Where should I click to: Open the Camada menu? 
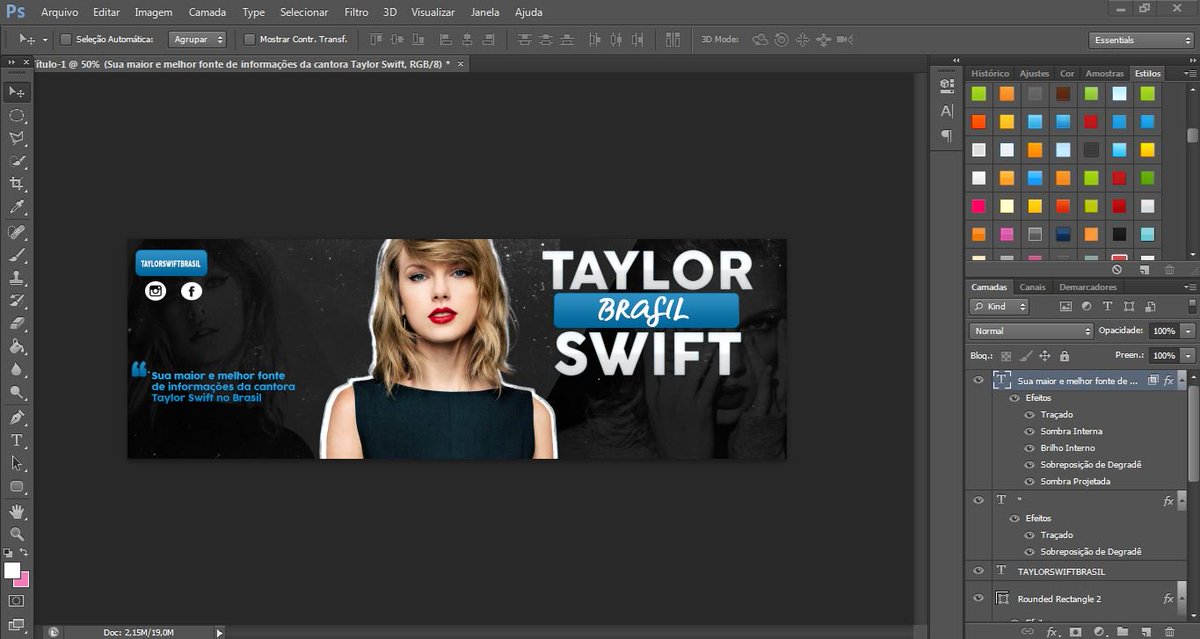(207, 12)
